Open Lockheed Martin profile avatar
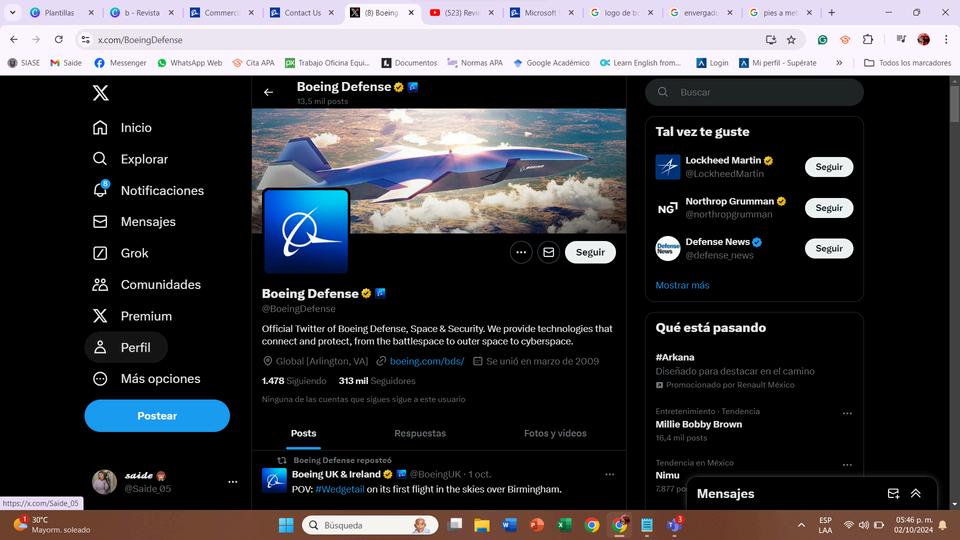 (668, 167)
